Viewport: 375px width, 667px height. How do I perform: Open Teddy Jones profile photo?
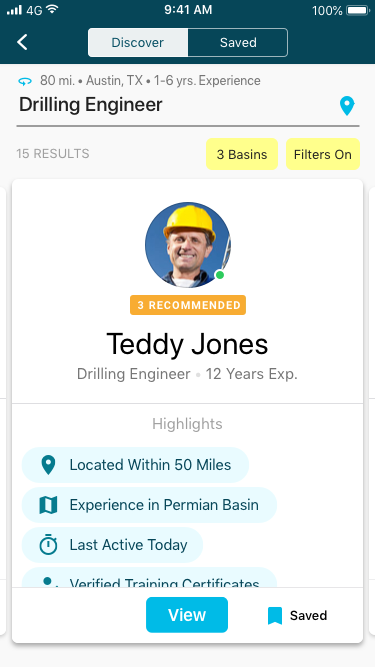pyautogui.click(x=188, y=245)
